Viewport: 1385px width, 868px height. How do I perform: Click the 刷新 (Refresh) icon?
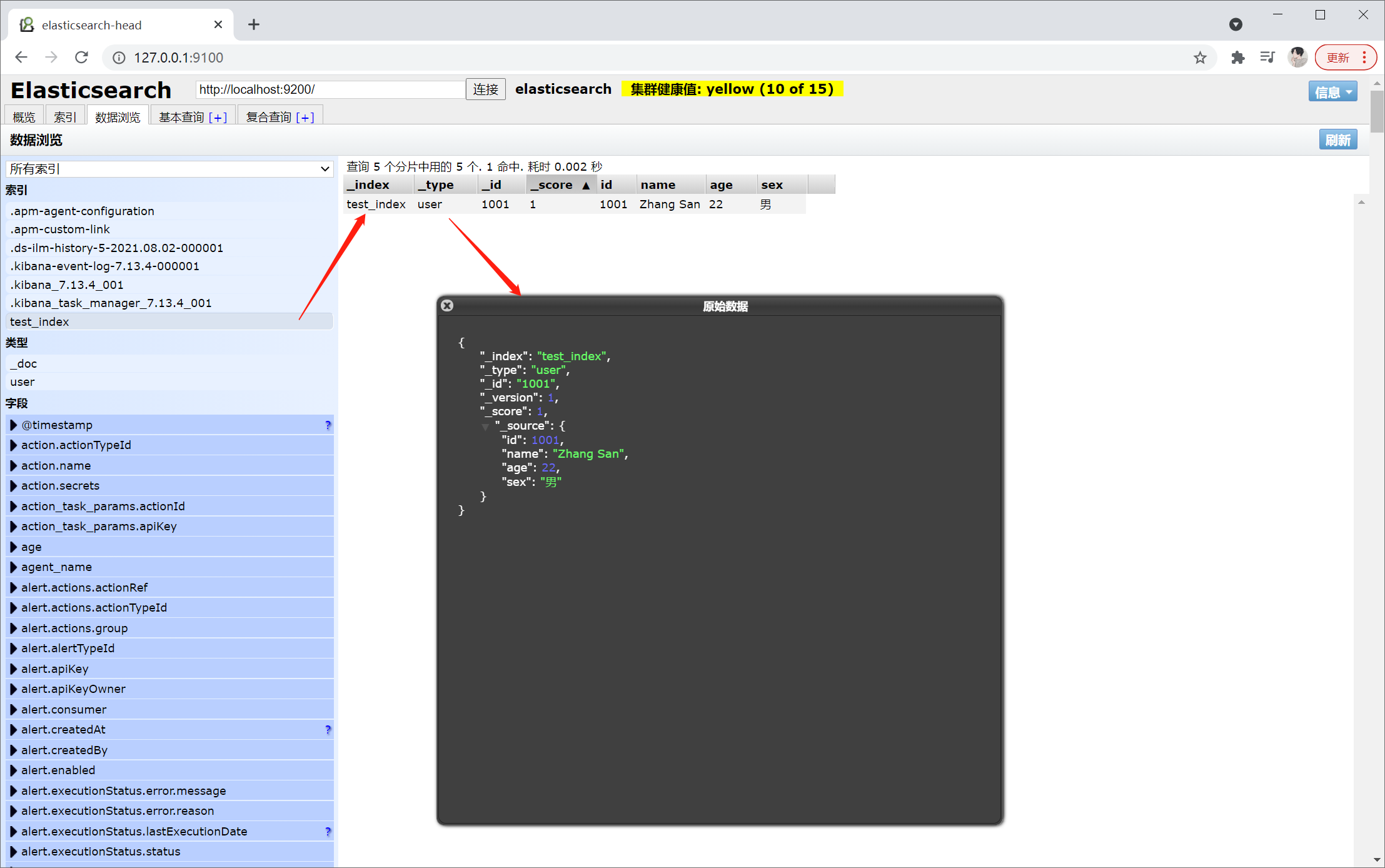click(x=1337, y=140)
